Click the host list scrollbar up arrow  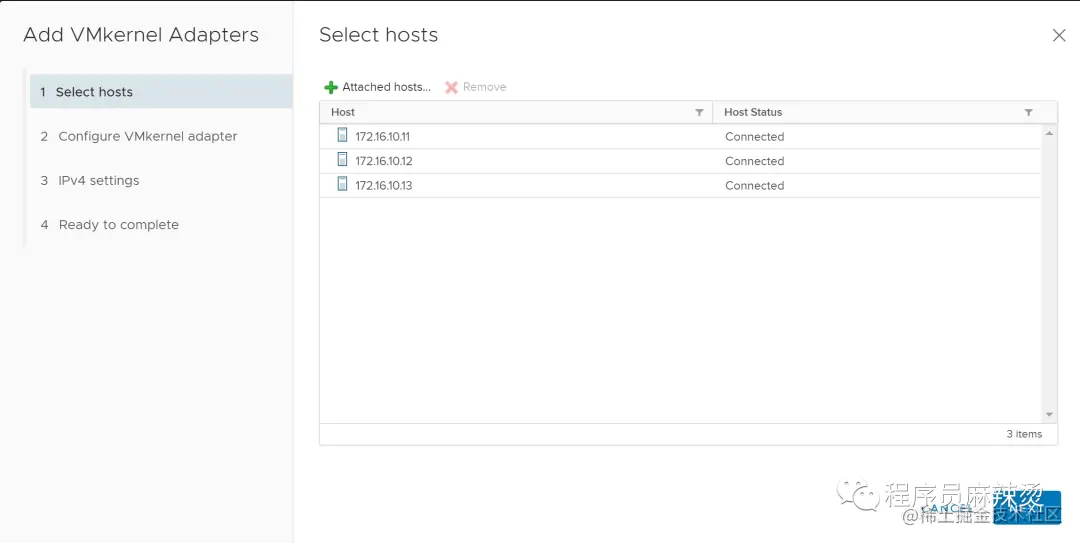(x=1049, y=133)
